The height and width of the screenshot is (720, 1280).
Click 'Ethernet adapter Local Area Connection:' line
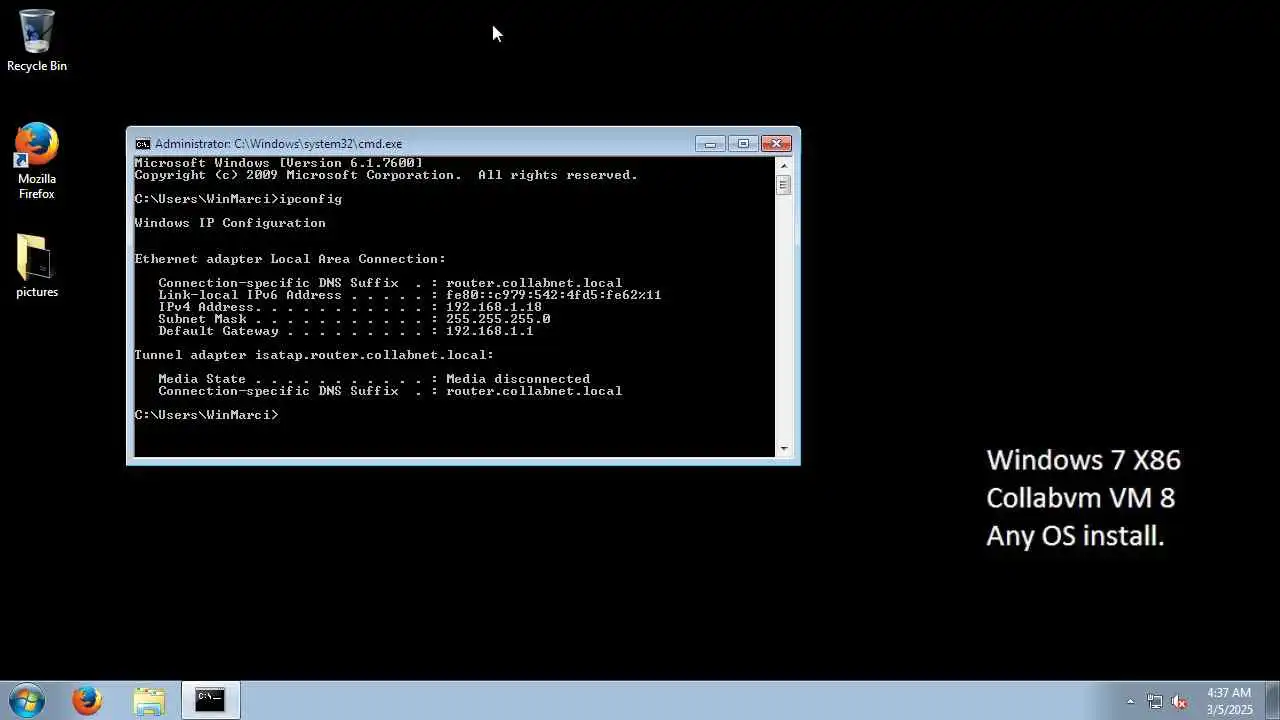[x=290, y=259]
